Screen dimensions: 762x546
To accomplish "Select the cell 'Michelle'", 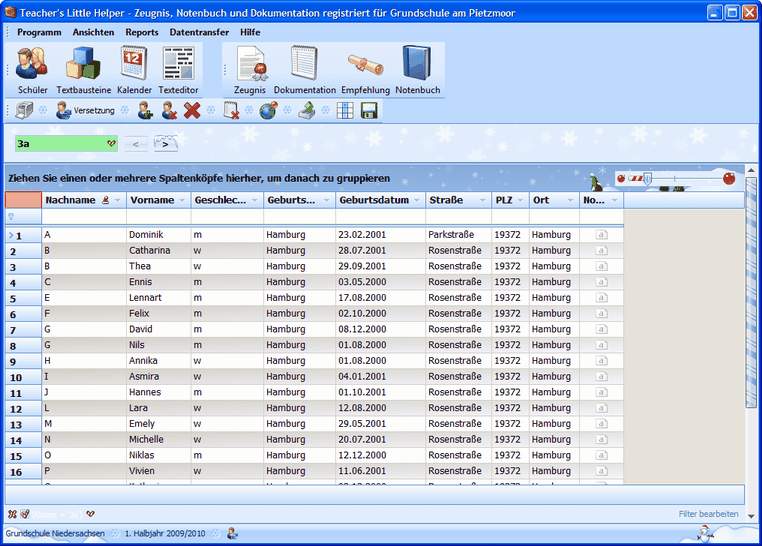I will click(x=159, y=440).
